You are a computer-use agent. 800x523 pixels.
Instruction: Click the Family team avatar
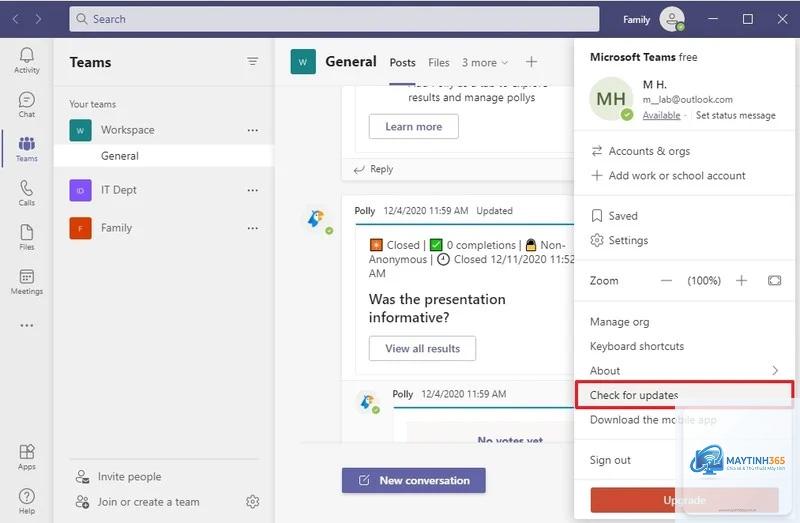pyautogui.click(x=81, y=228)
